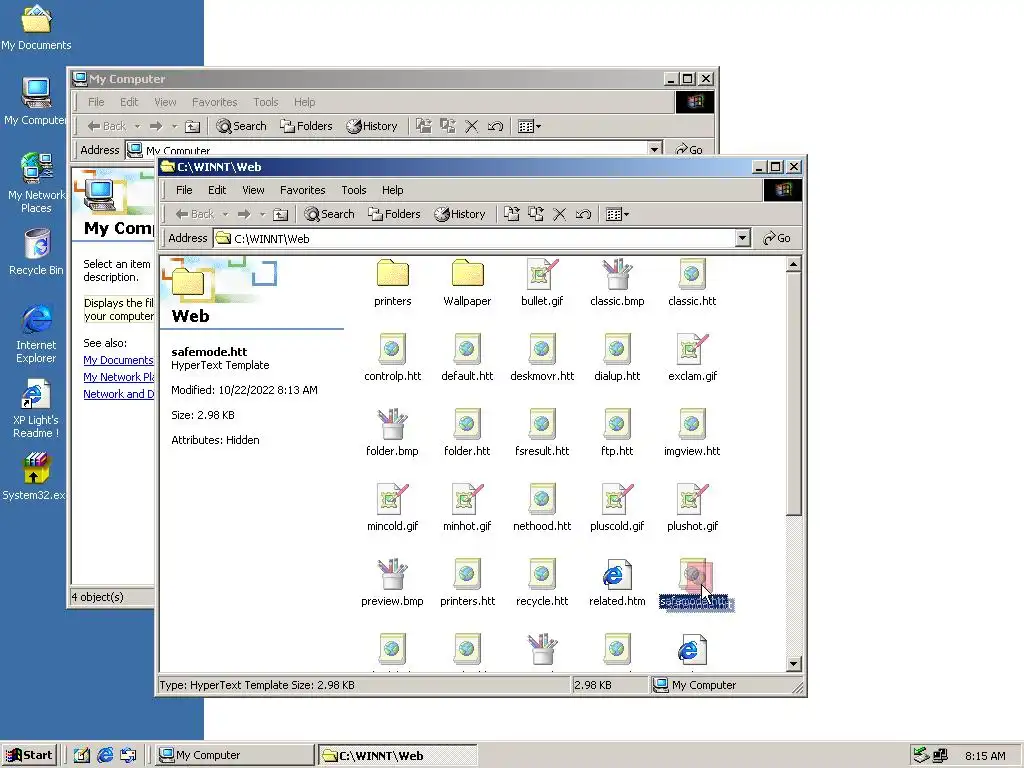This screenshot has height=768, width=1024.
Task: Select fsresult.htt file icon
Action: (542, 423)
